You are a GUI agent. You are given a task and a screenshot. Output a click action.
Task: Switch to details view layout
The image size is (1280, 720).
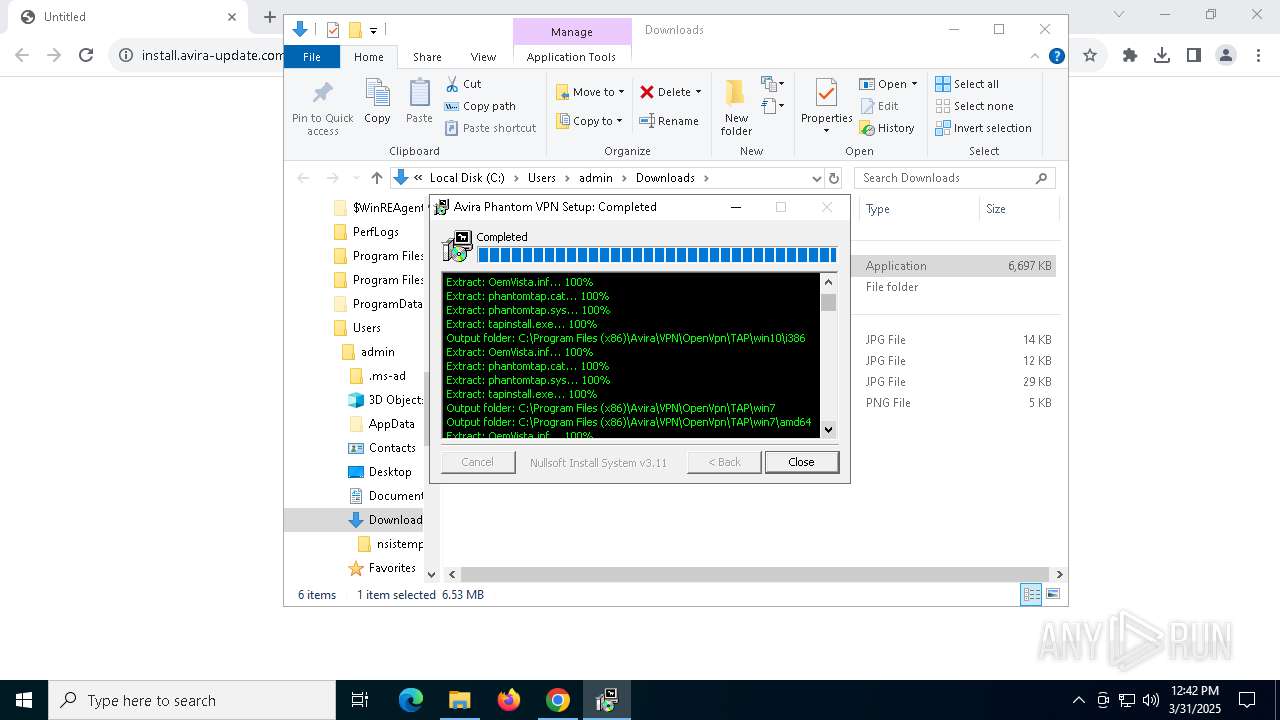[x=1031, y=594]
